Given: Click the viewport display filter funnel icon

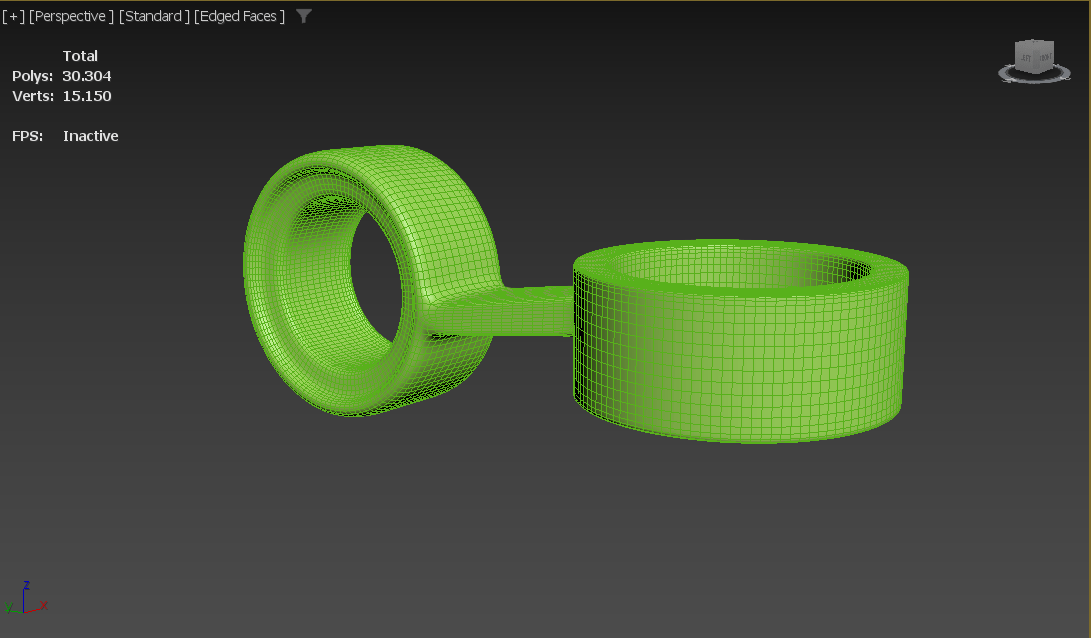Looking at the screenshot, I should (x=303, y=16).
